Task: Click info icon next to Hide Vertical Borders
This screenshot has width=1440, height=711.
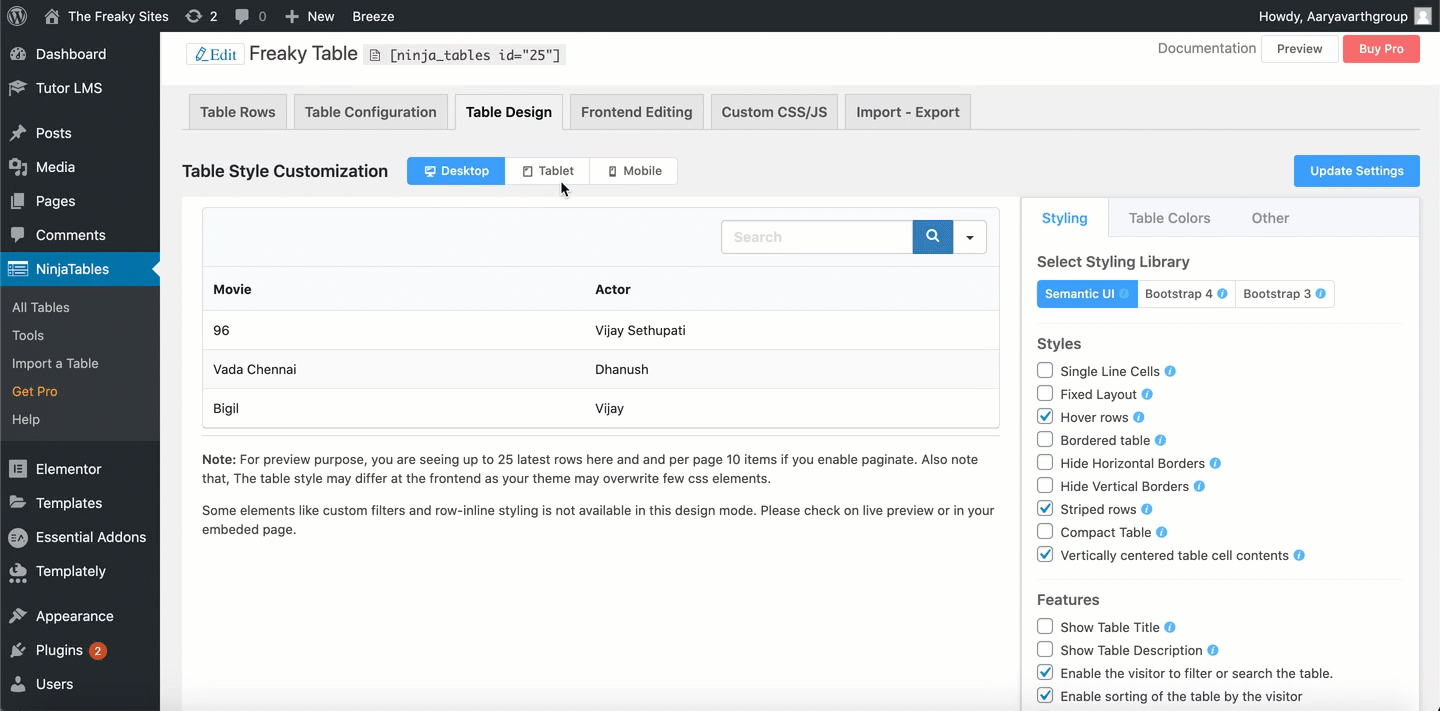Action: pos(1199,486)
